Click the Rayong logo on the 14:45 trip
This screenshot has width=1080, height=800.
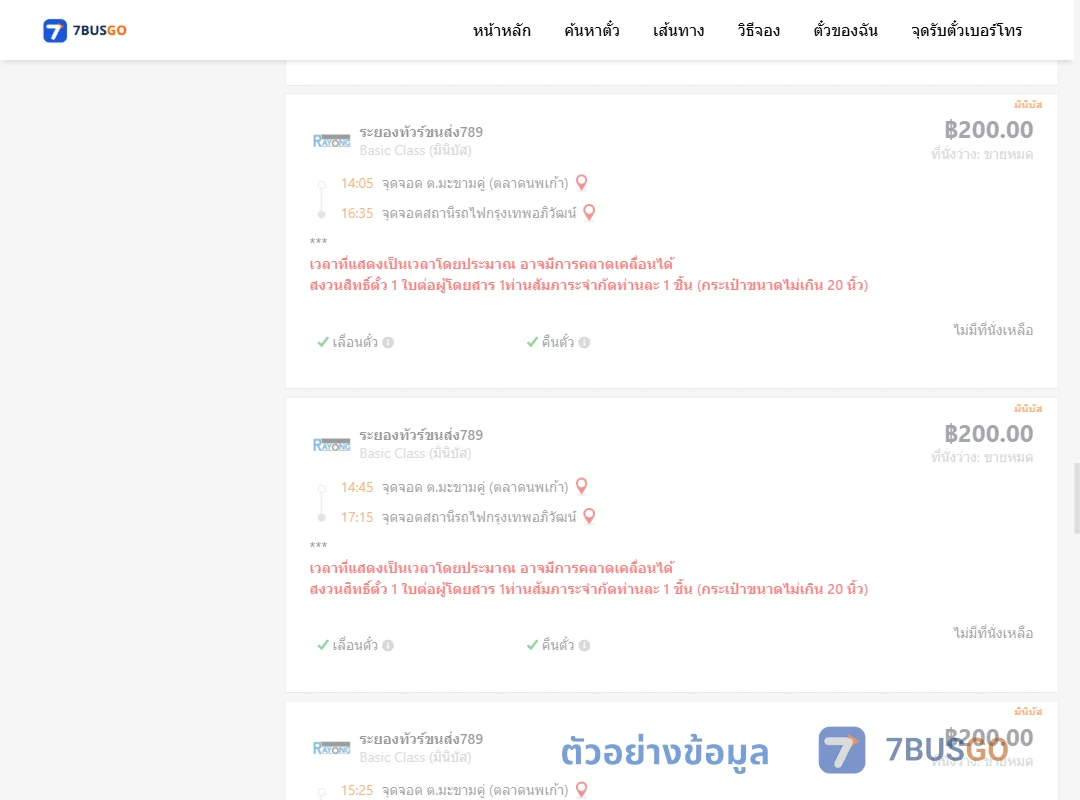331,444
